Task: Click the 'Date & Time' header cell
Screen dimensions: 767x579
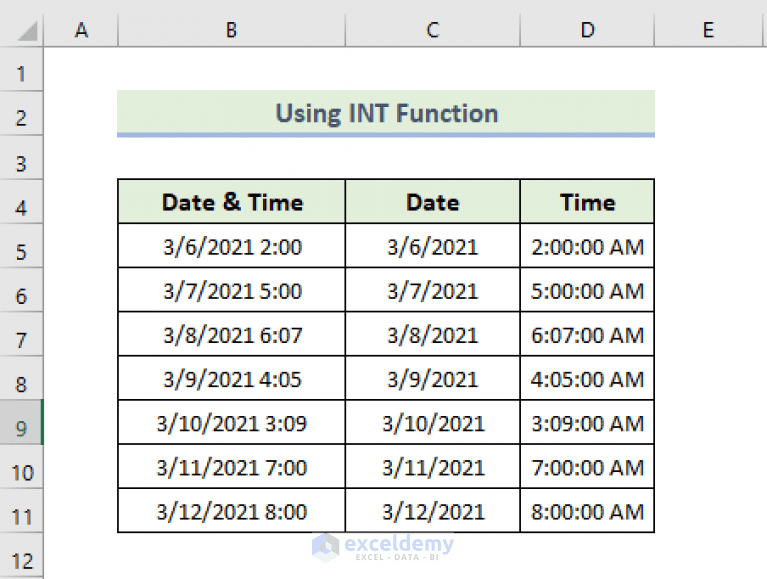Action: [x=232, y=202]
